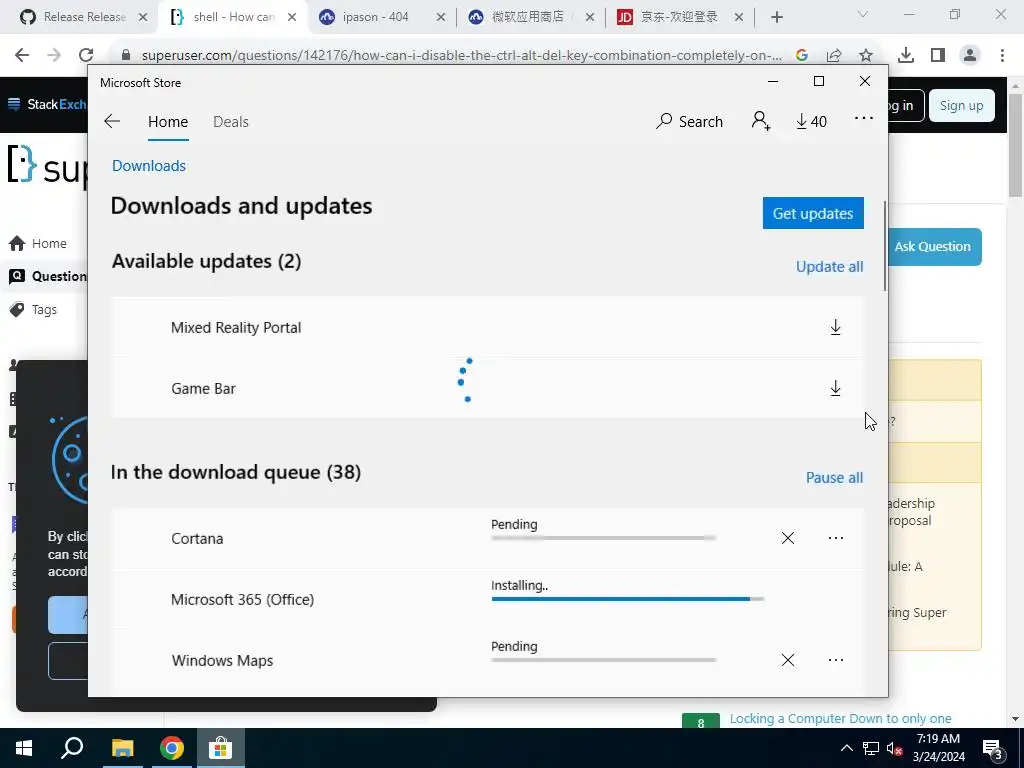
Task: Share this page icon in Chrome
Action: click(834, 55)
